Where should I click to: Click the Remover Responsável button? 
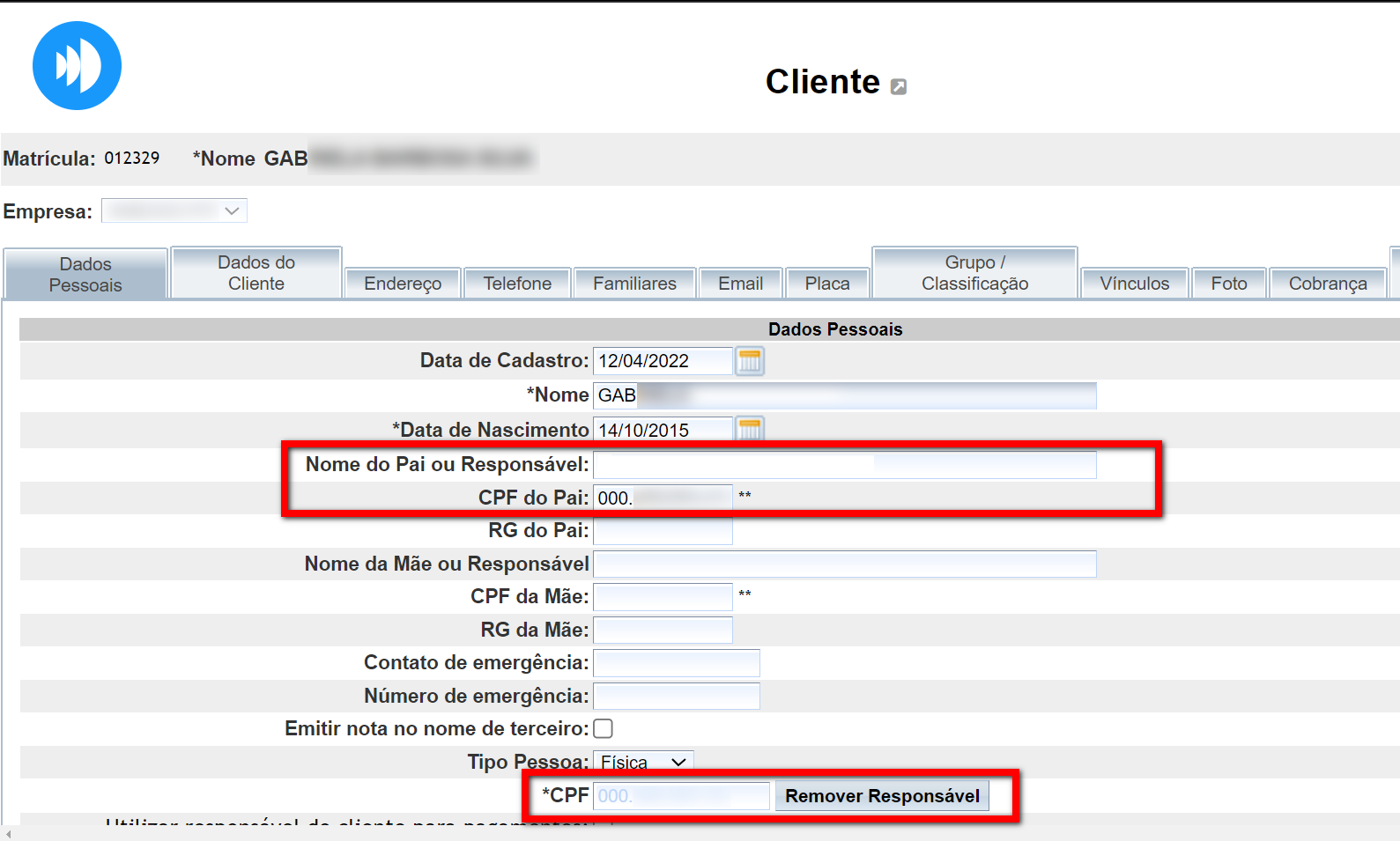pos(882,796)
